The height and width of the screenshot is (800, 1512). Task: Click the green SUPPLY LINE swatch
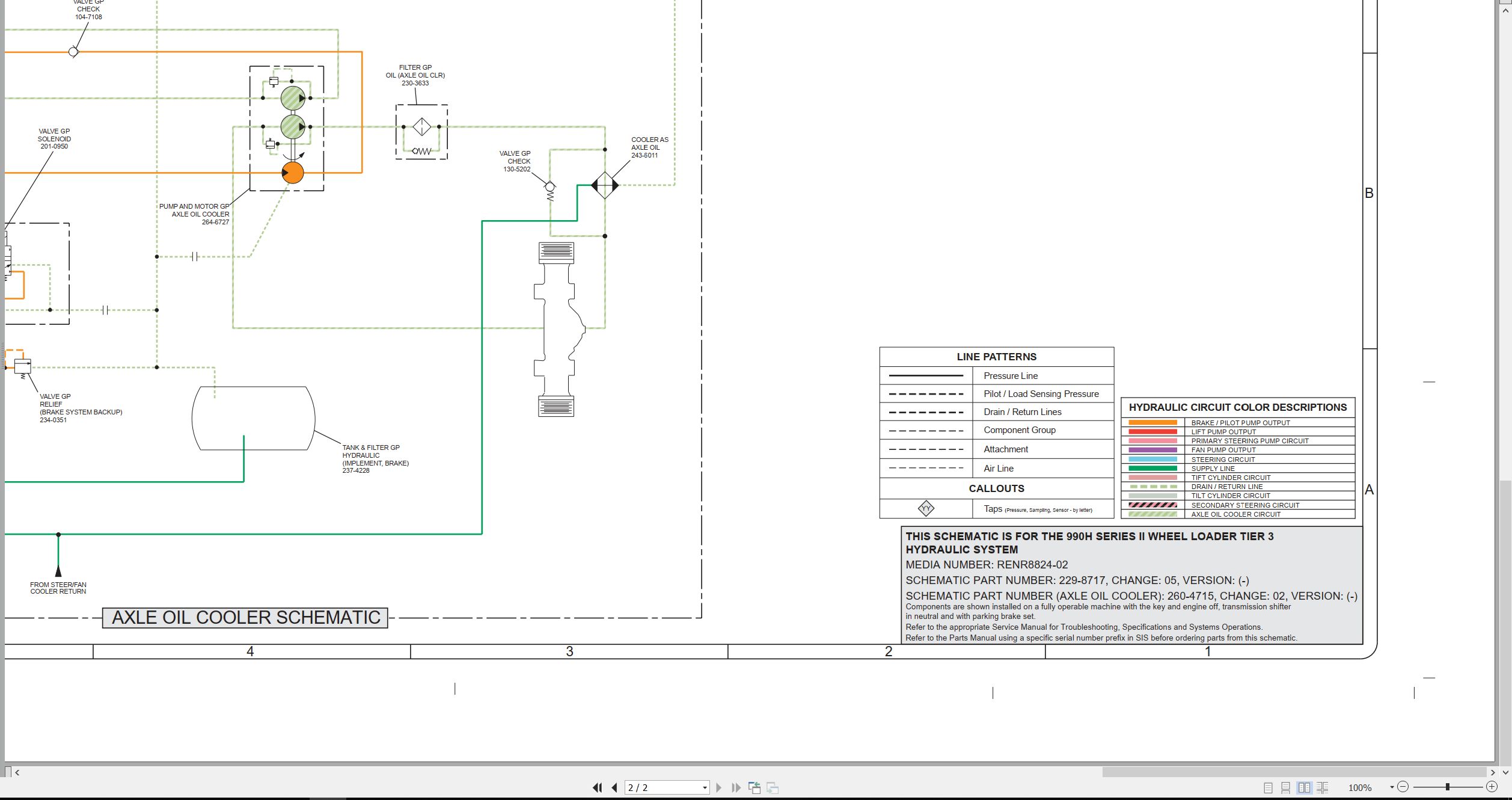[x=1152, y=469]
